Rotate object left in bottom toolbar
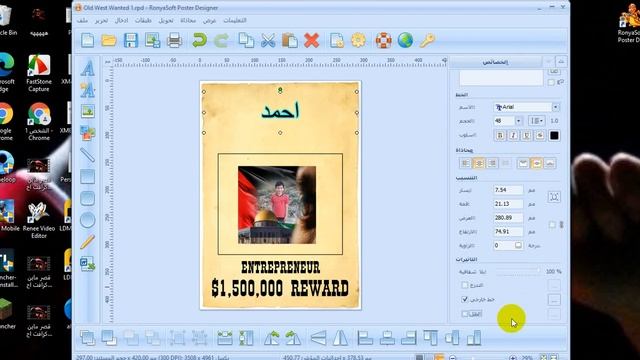 tap(271, 338)
